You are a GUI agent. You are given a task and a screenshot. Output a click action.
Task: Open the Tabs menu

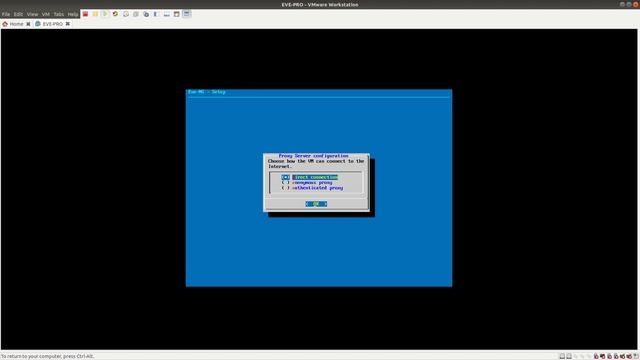(59, 14)
